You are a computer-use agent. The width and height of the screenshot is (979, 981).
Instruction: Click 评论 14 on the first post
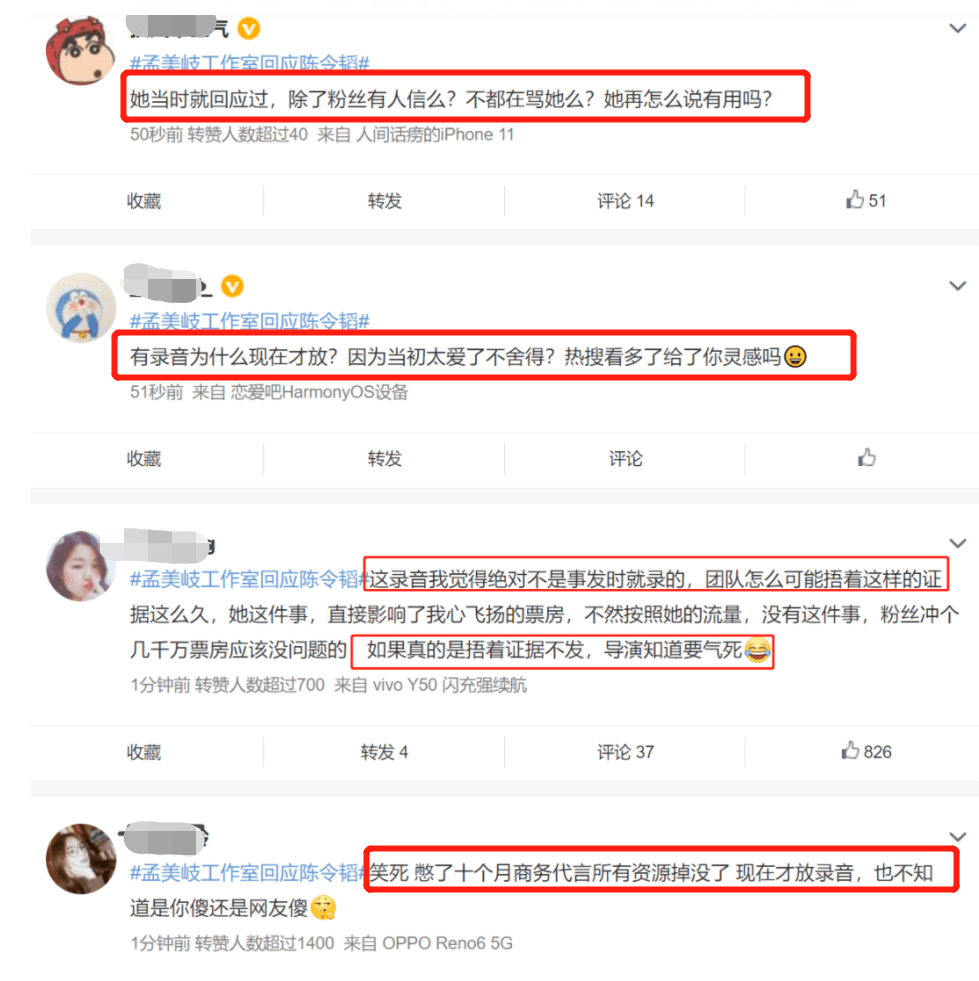coord(625,201)
